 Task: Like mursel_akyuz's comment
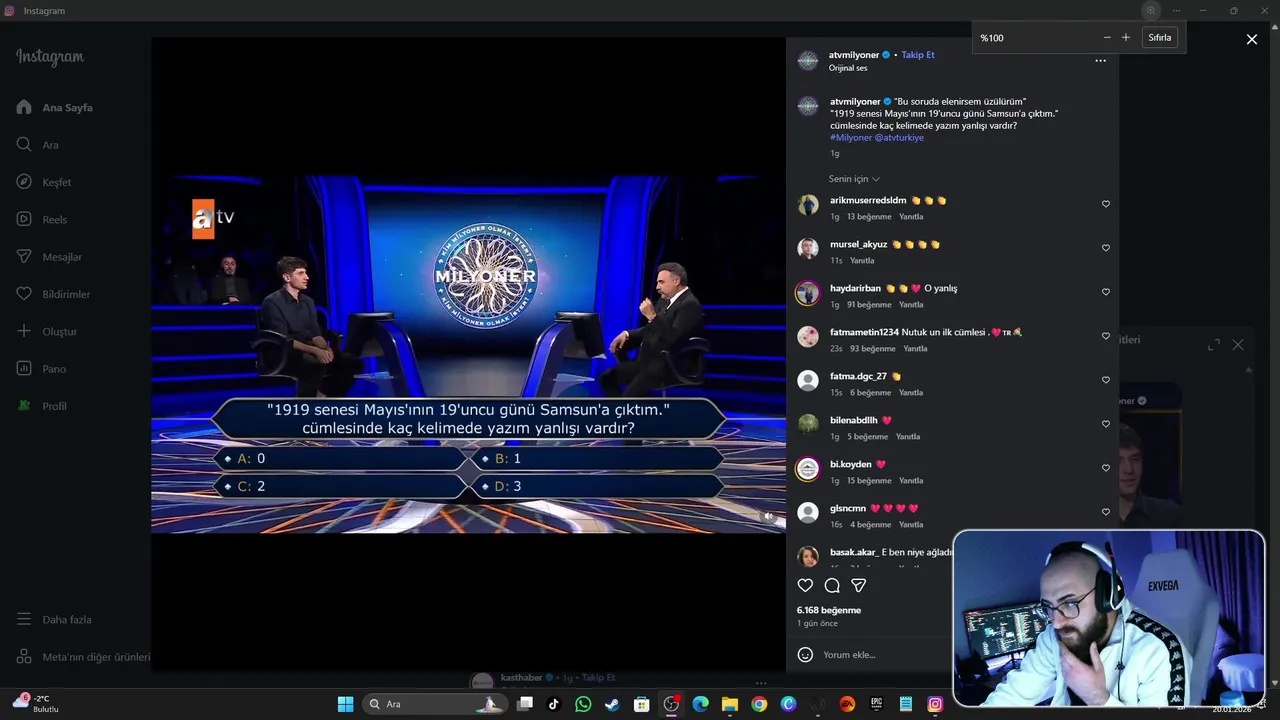click(x=1105, y=248)
